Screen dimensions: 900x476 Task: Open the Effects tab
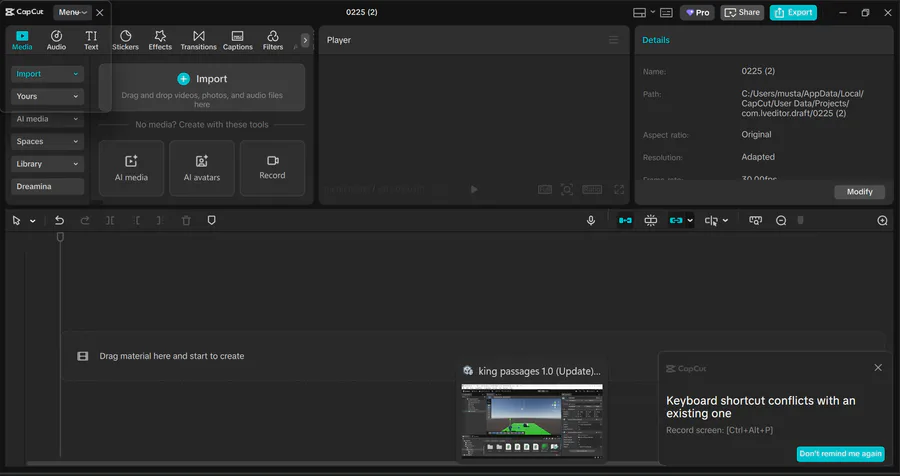click(x=160, y=40)
